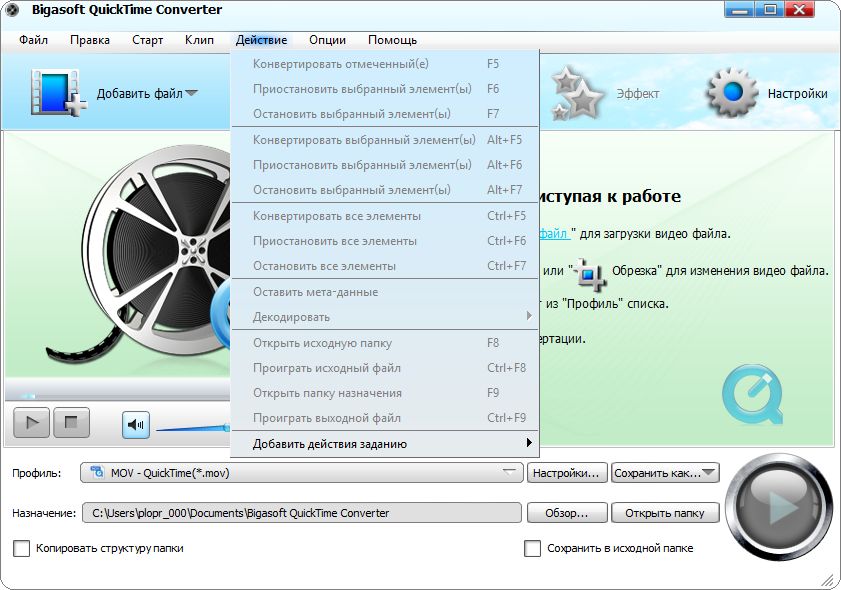This screenshot has width=841, height=590.
Task: Open the Effect stars icon
Action: 577,93
